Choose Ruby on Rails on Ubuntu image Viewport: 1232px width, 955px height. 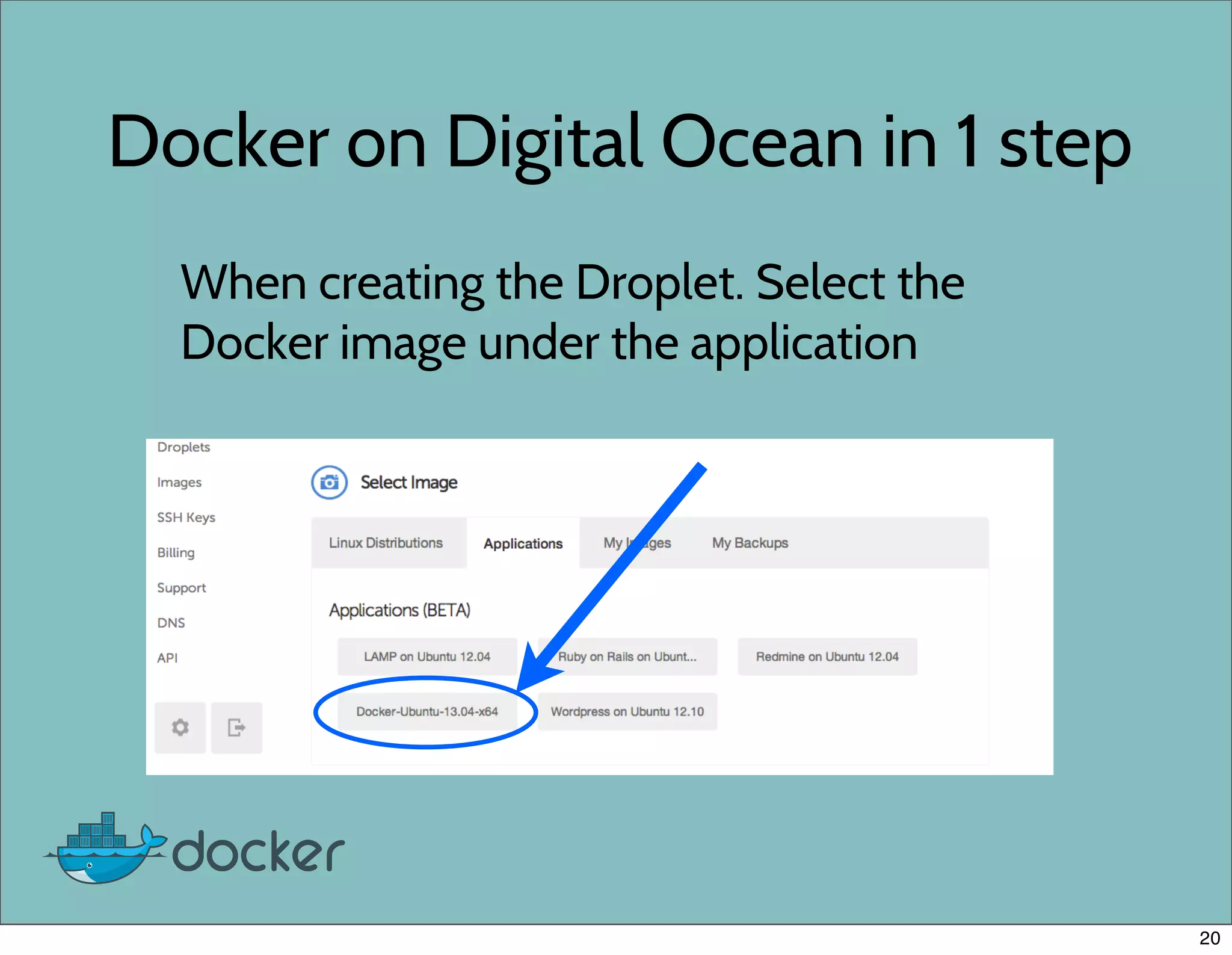click(627, 657)
